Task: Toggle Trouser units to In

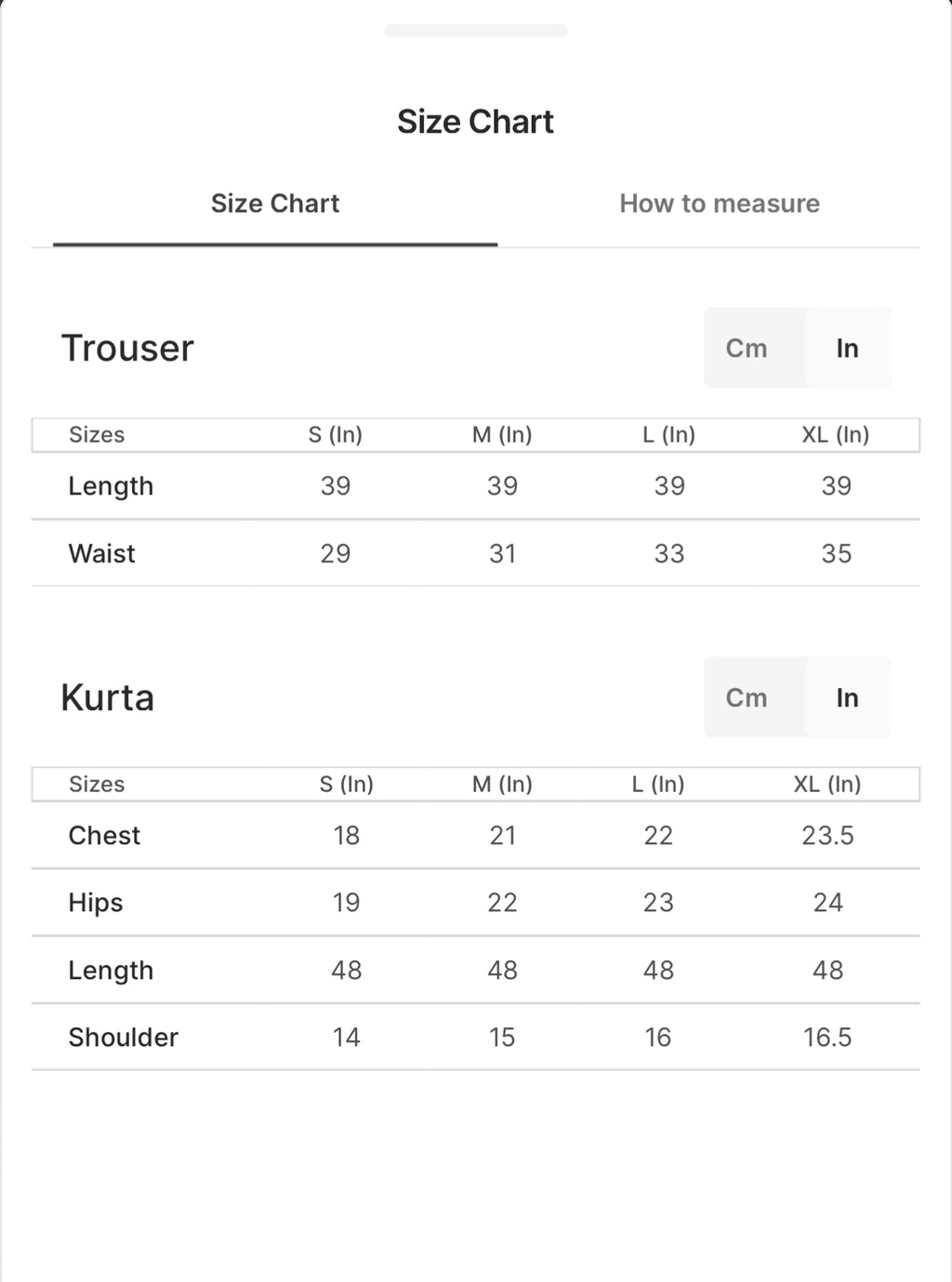Action: pos(847,349)
